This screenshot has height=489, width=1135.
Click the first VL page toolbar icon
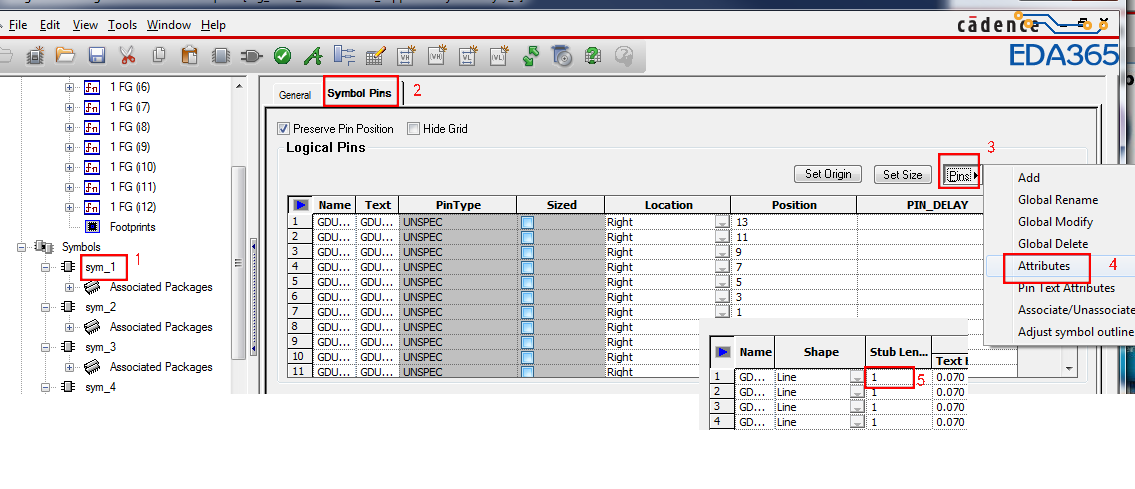tap(468, 55)
